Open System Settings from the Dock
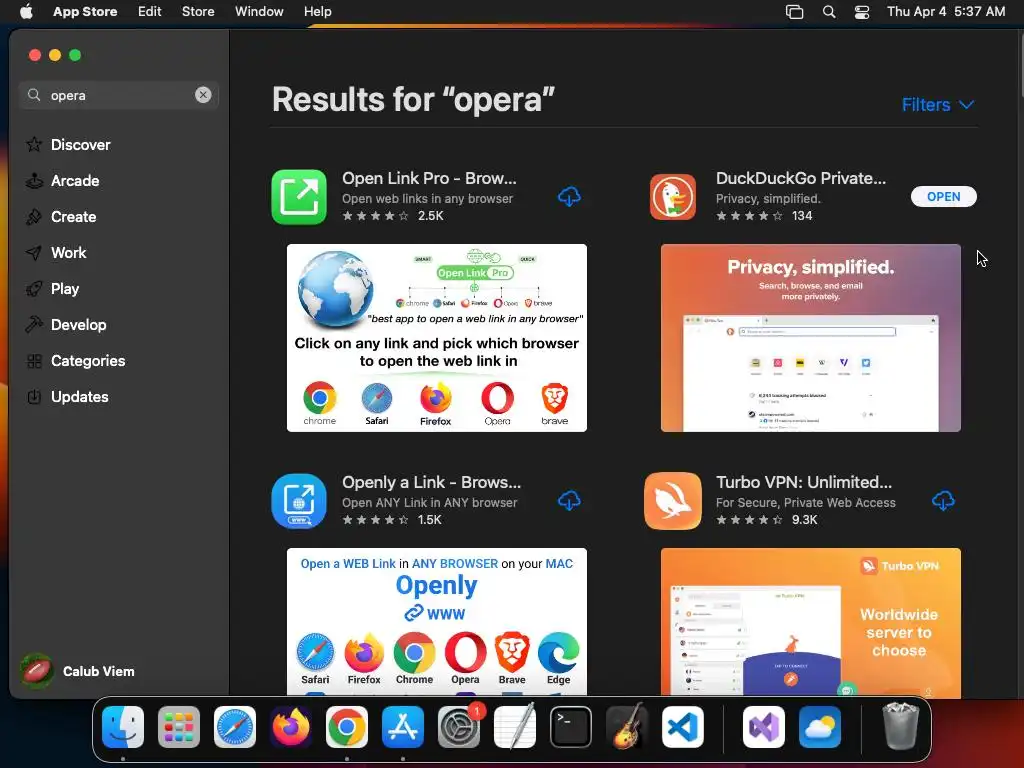The image size is (1024, 768). point(459,727)
